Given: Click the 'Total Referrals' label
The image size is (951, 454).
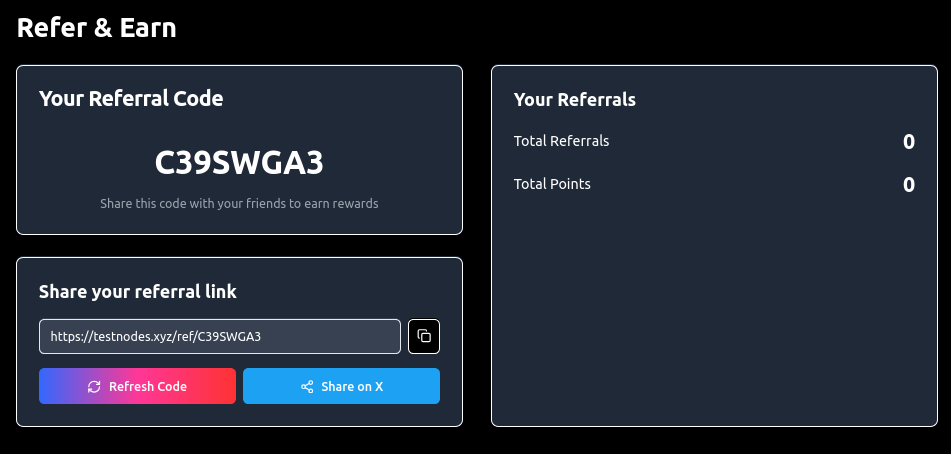Looking at the screenshot, I should click(x=561, y=141).
